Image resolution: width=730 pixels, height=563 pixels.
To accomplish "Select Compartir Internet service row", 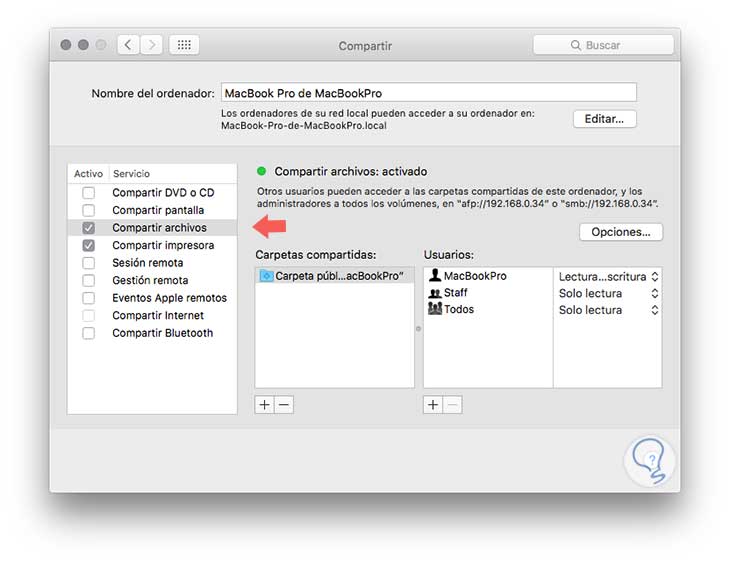I will 152,316.
